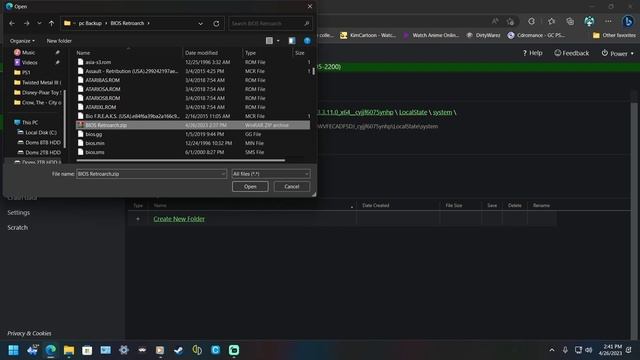
Task: Select the bios.min file
Action: 193,143
